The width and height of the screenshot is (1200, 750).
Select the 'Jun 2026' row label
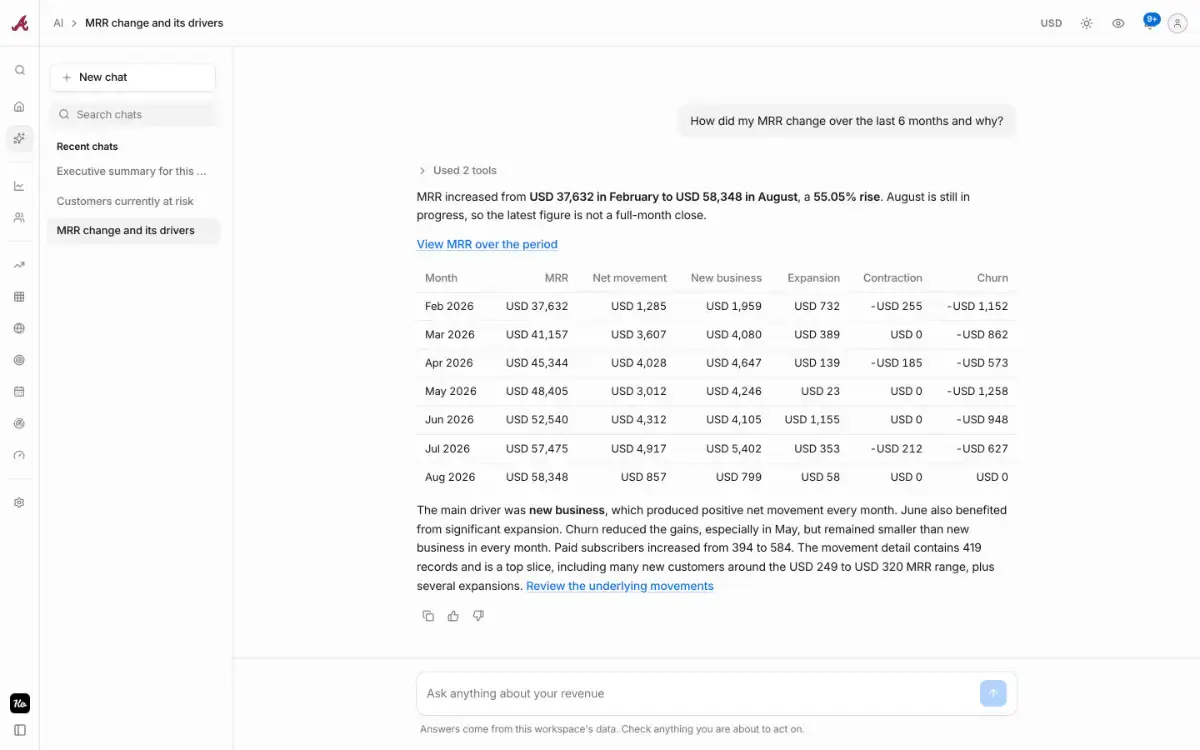click(449, 420)
